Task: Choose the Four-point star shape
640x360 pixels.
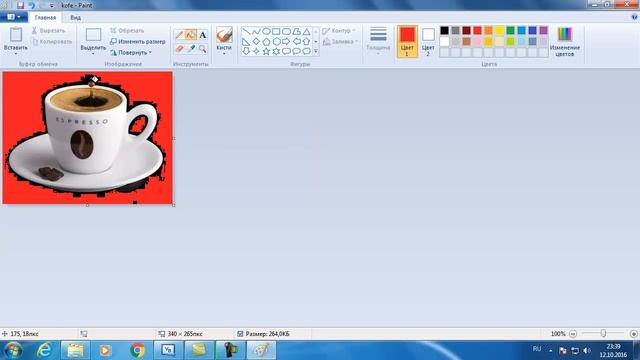Action: [x=256, y=51]
